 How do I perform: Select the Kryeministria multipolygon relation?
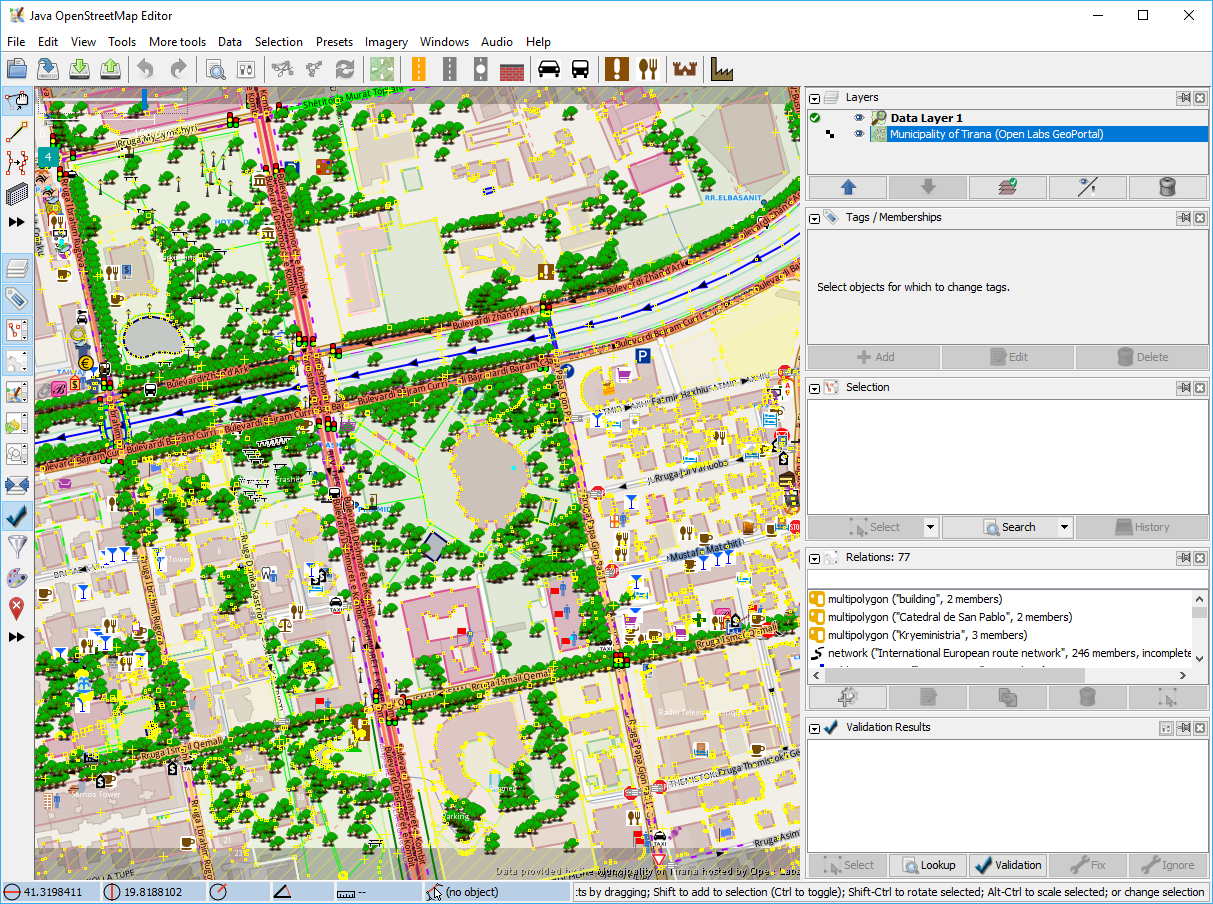(x=926, y=635)
